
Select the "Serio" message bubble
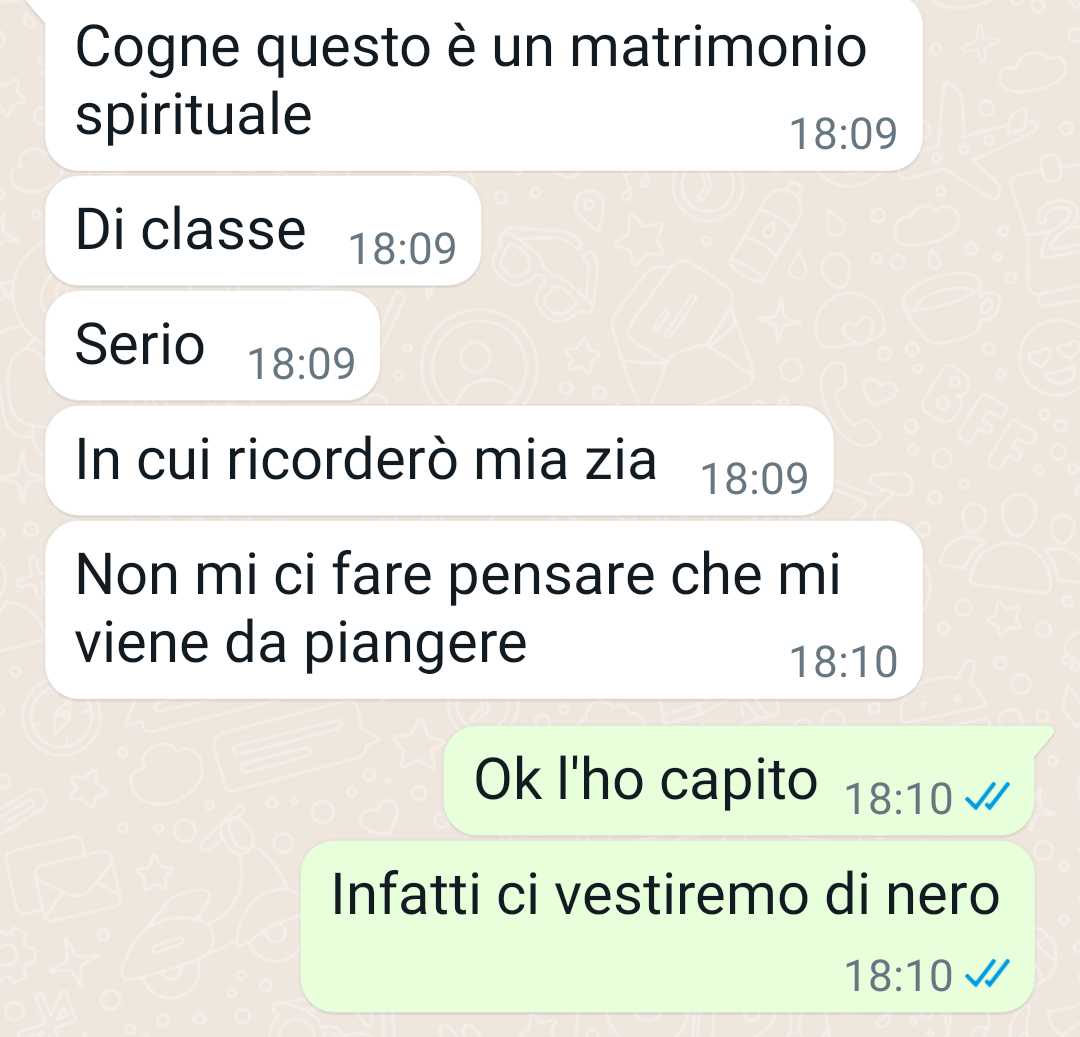coord(212,346)
